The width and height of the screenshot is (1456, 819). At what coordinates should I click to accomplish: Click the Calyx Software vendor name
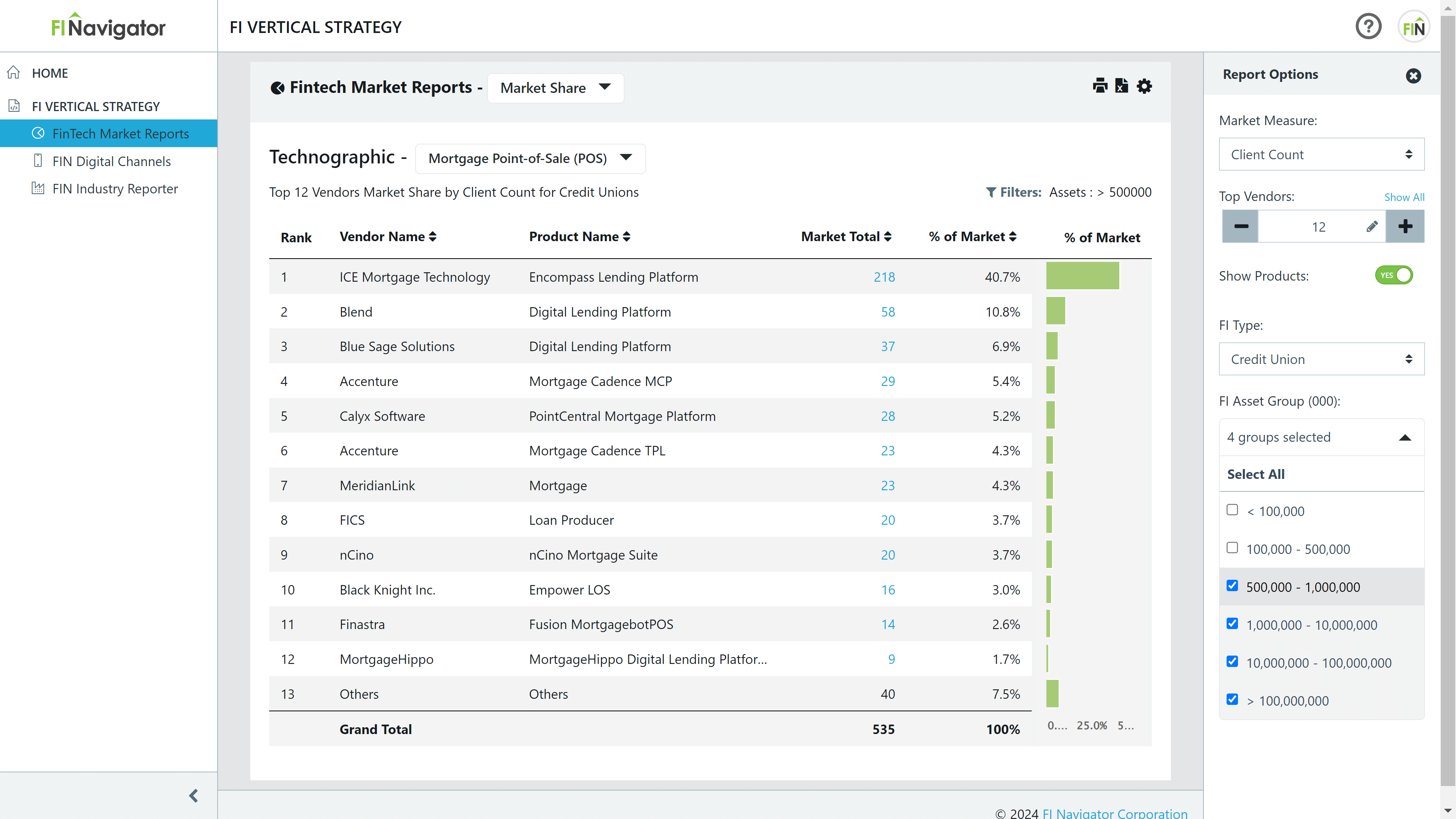[382, 416]
